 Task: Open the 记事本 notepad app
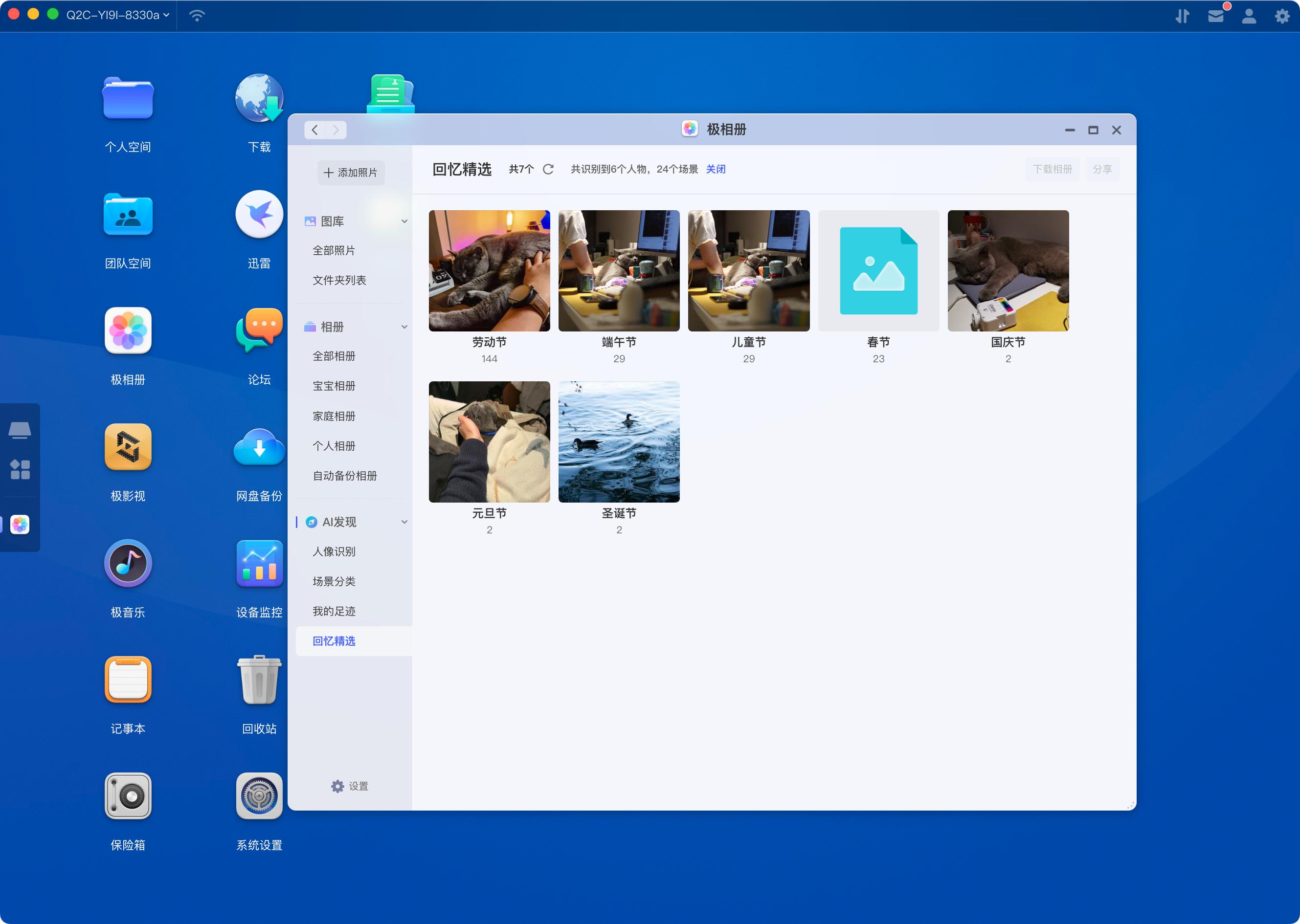pos(128,680)
